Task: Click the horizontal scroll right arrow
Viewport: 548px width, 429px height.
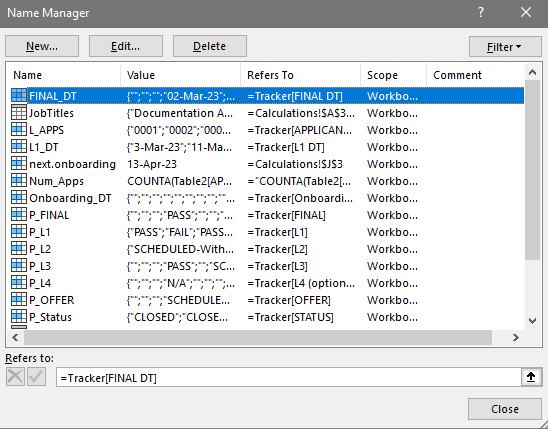Action: click(x=516, y=337)
